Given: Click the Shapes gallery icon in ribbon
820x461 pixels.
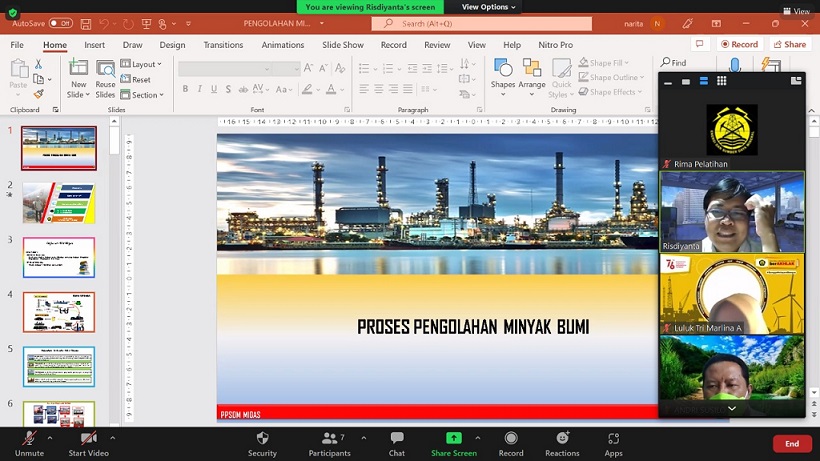Looking at the screenshot, I should (x=503, y=68).
